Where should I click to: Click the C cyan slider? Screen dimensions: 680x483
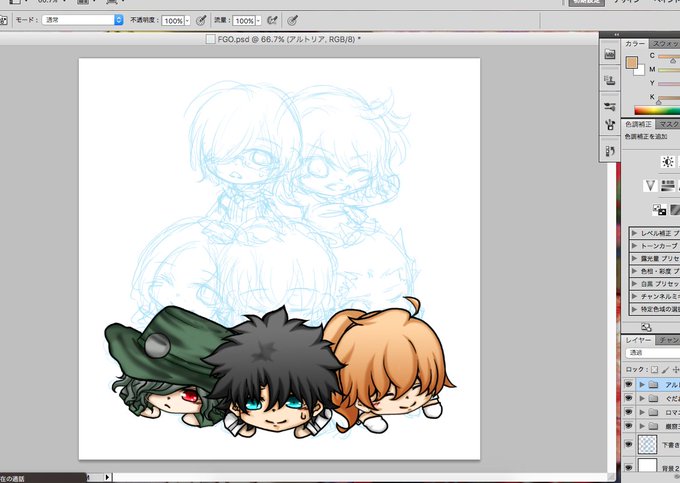pyautogui.click(x=669, y=56)
